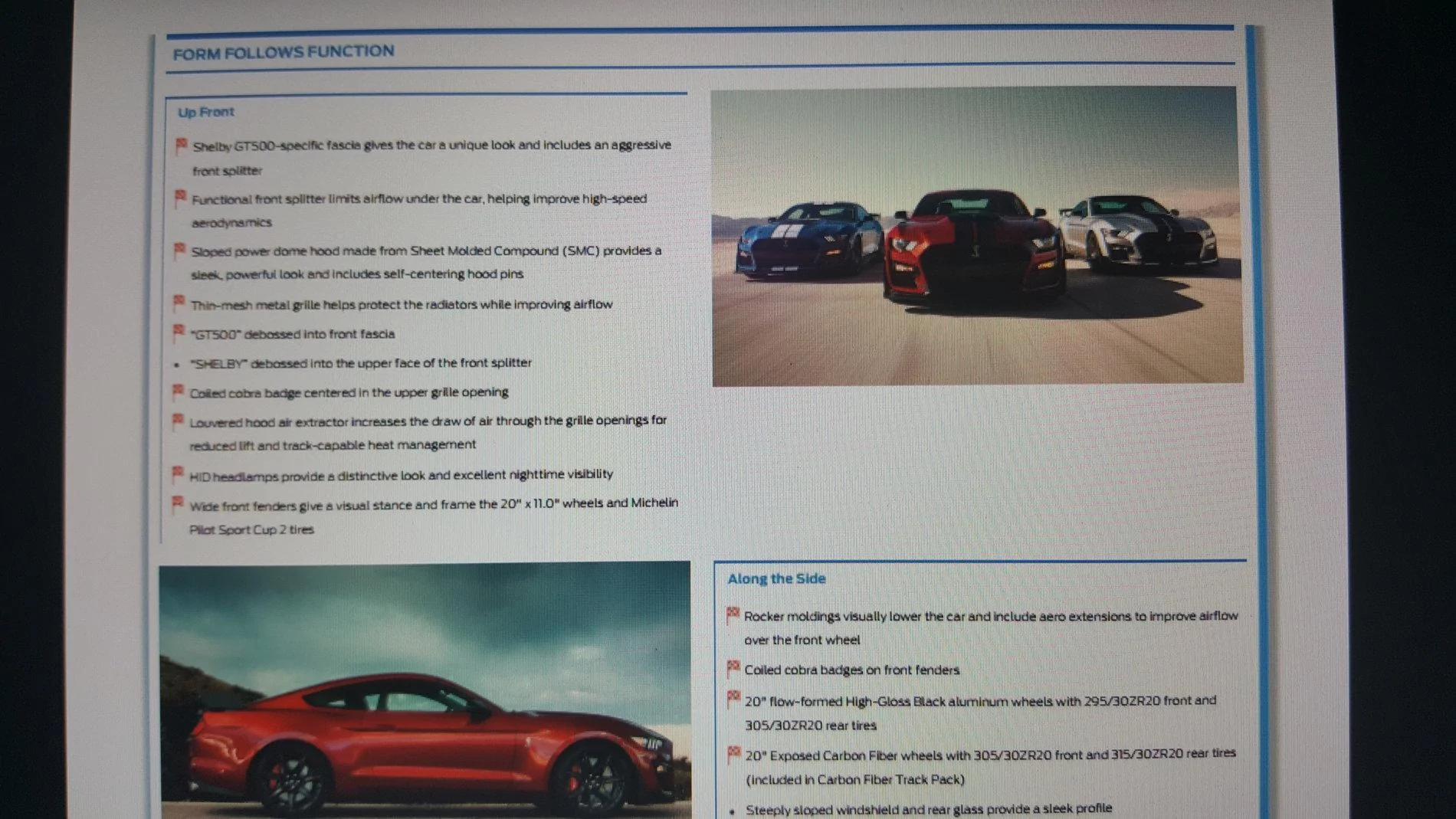1456x819 pixels.
Task: Select the "Along the Side" section heading
Action: [776, 578]
